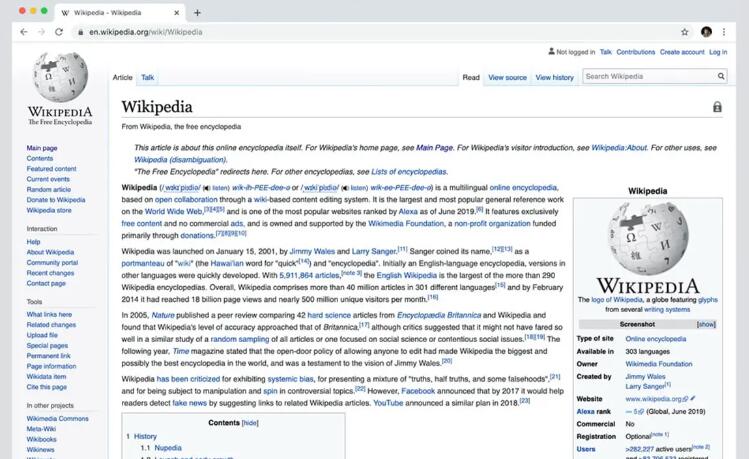Open the Chrome profile avatar
The width and height of the screenshot is (749, 459).
coord(706,32)
